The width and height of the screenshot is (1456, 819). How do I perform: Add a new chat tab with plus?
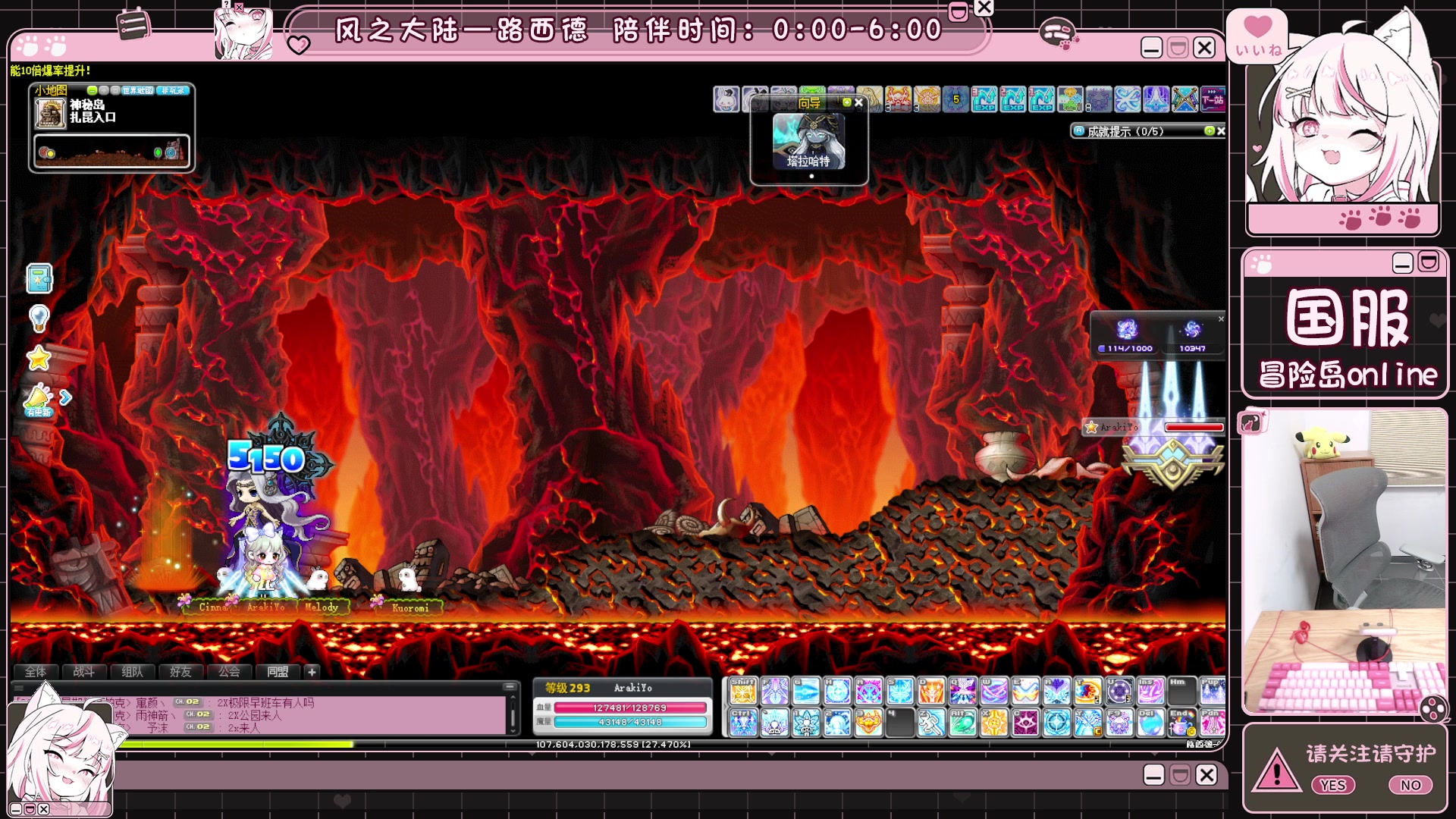312,672
